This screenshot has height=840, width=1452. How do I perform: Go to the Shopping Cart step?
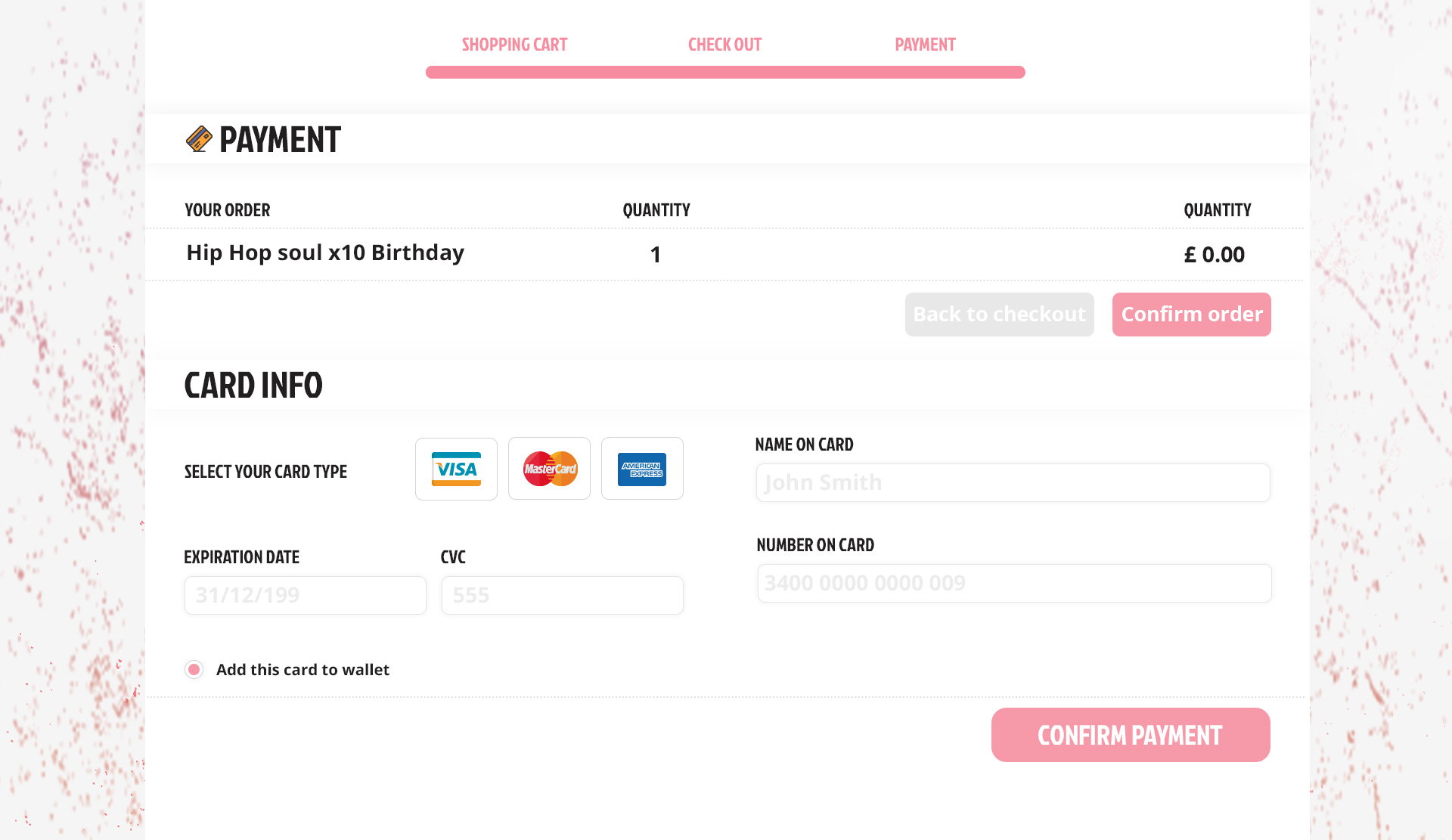pos(514,45)
